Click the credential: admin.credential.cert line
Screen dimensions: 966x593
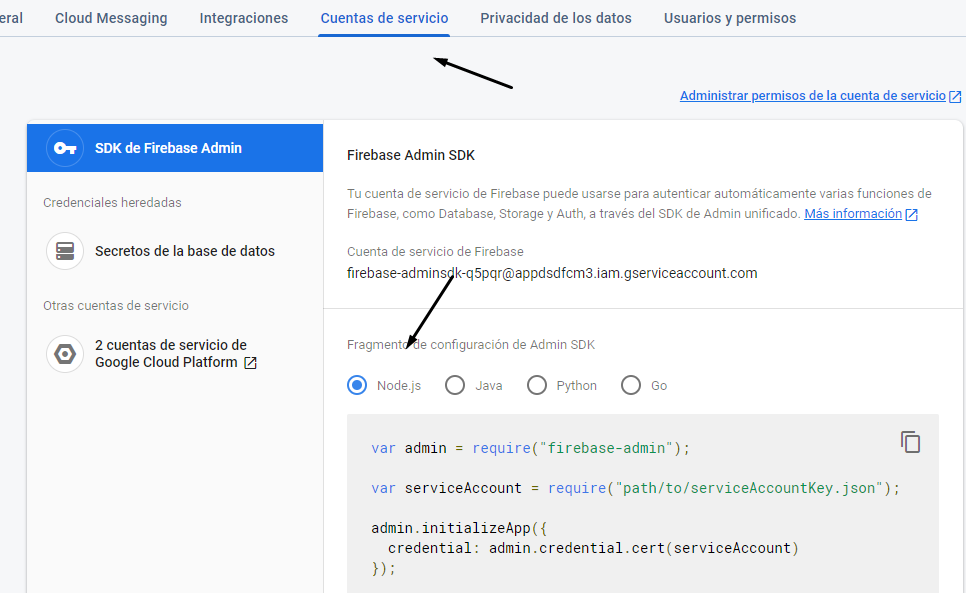click(593, 548)
